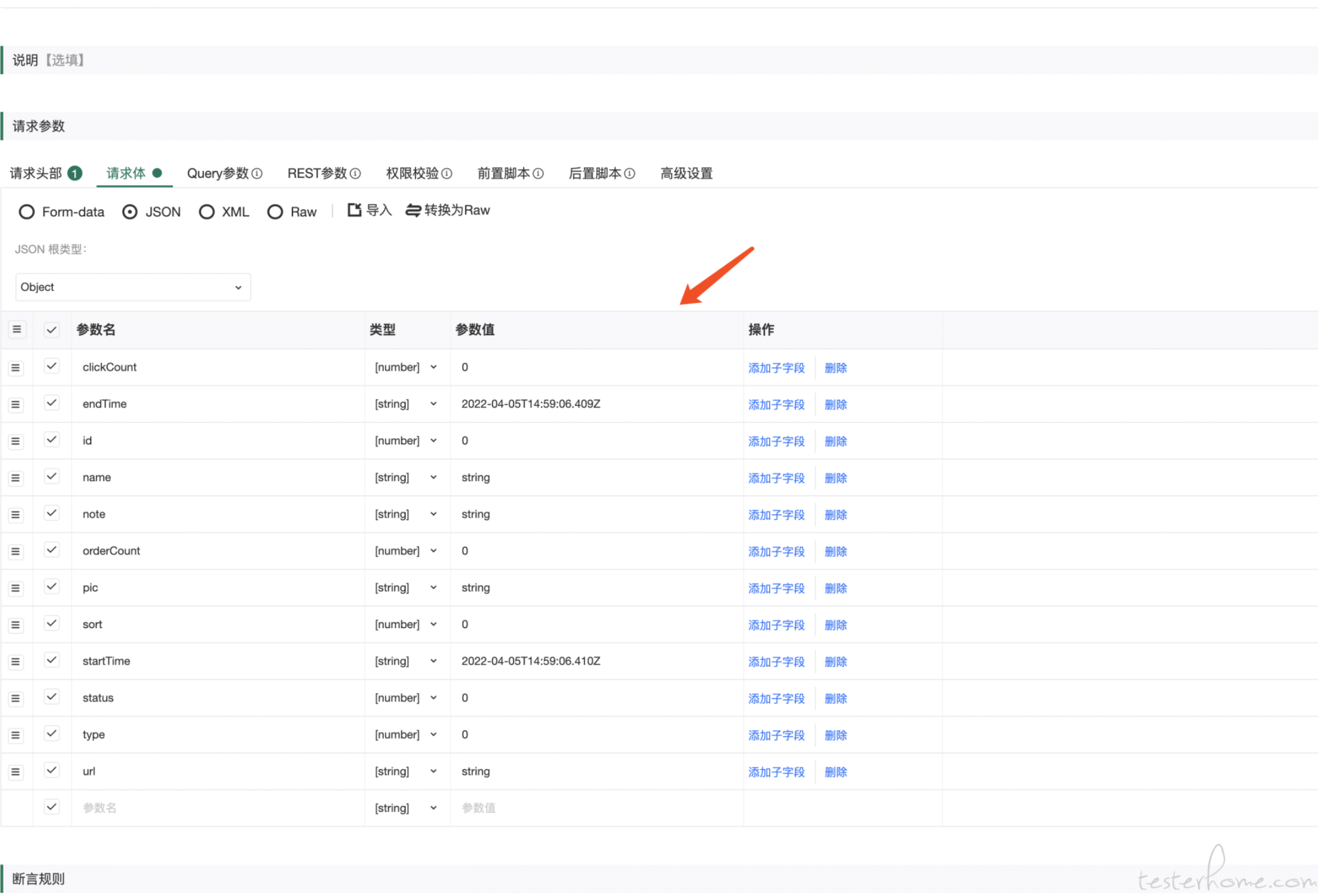
Task: Click info icon next to 前置脚本
Action: [x=539, y=174]
